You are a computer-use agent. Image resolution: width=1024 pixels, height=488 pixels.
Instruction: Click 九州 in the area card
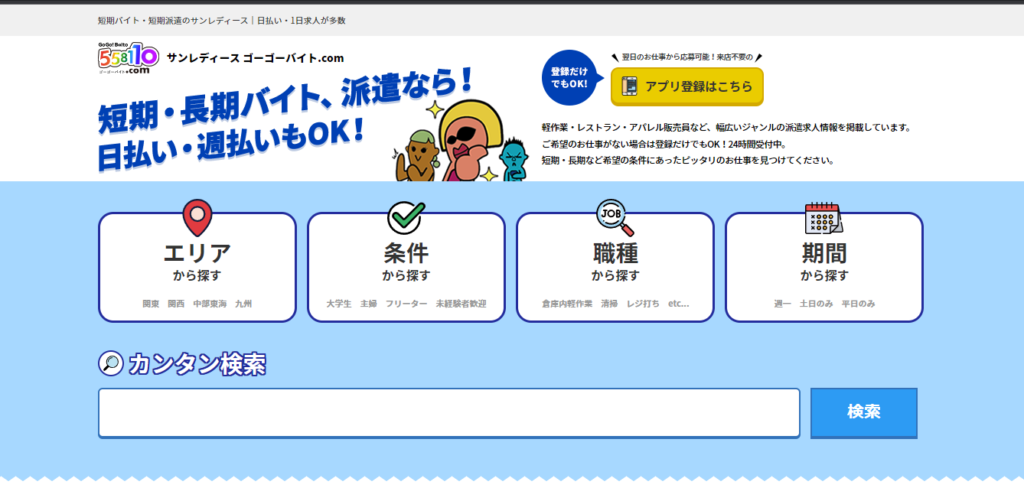(244, 304)
